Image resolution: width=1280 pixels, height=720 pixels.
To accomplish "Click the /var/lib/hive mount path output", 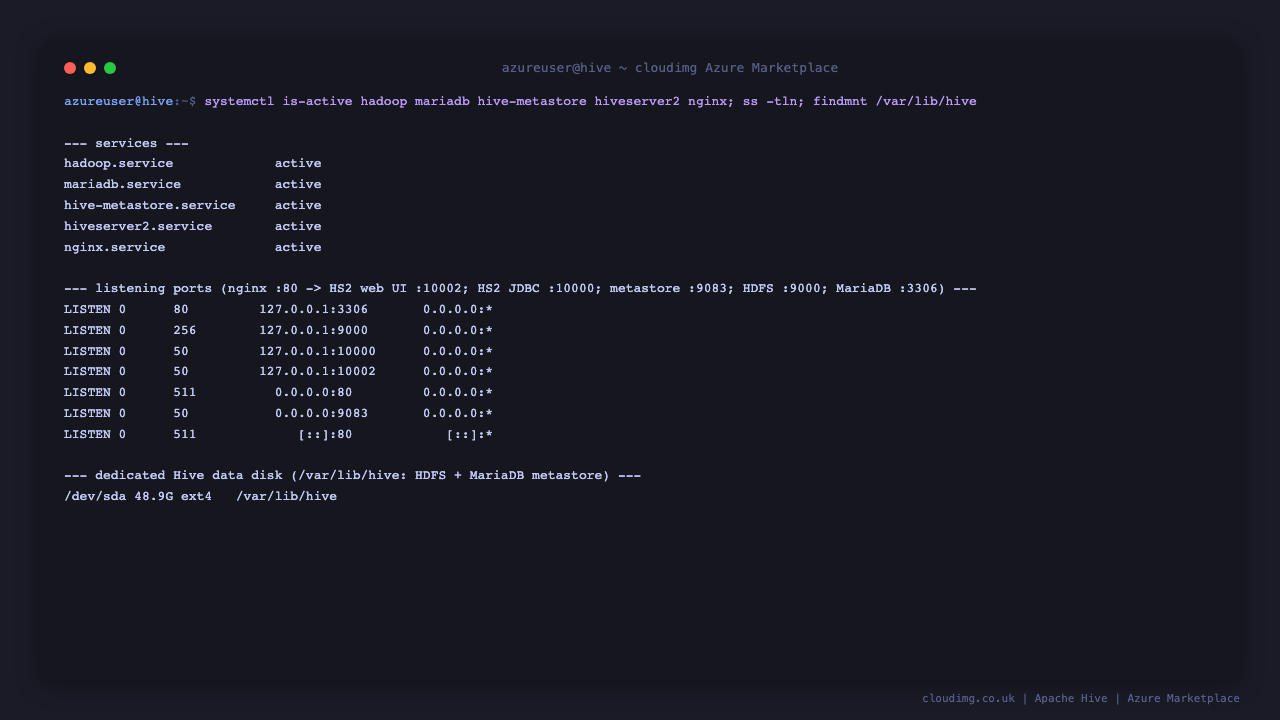I will point(287,496).
